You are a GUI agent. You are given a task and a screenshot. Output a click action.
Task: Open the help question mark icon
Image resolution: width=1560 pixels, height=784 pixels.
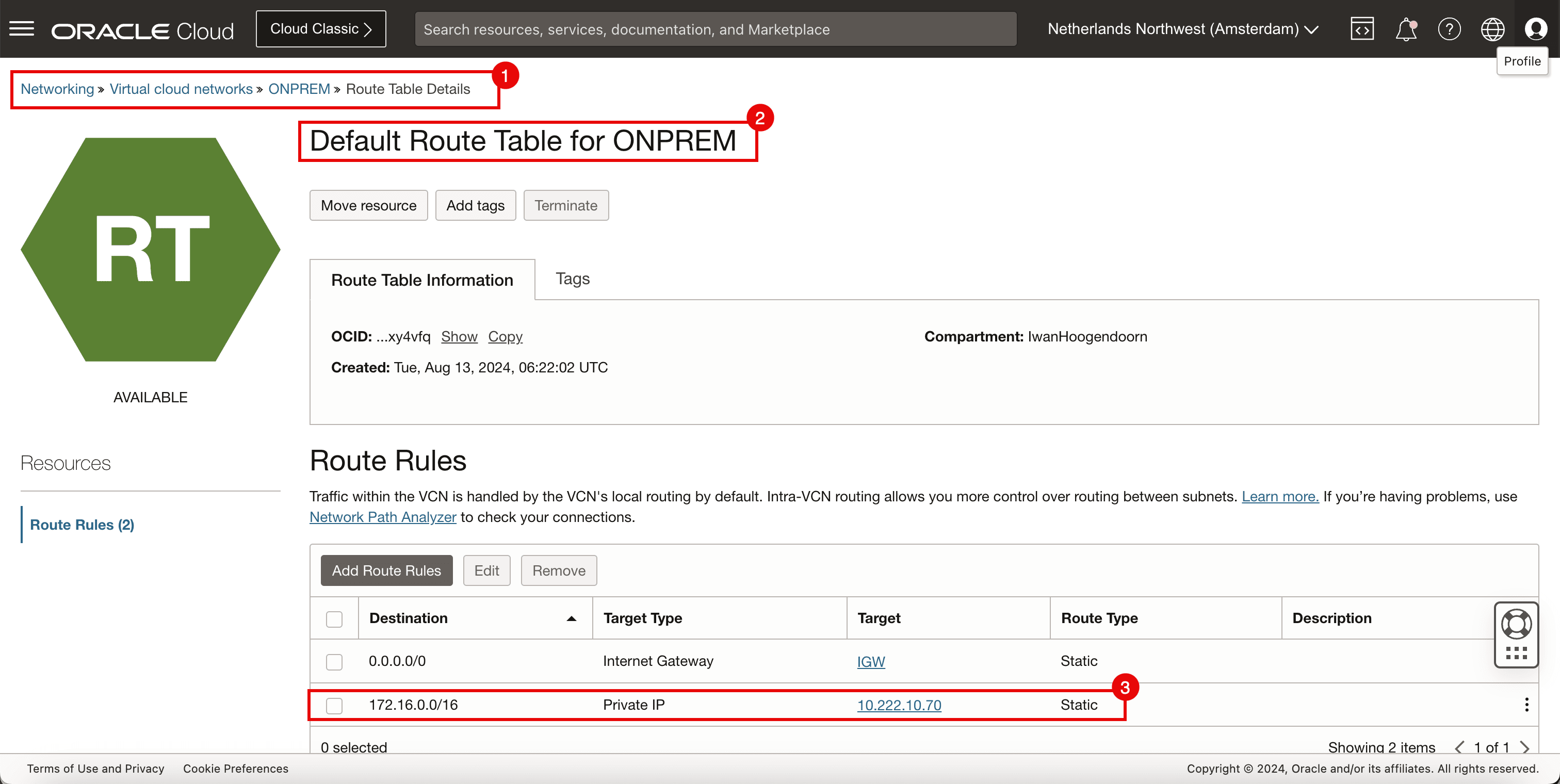point(1449,29)
